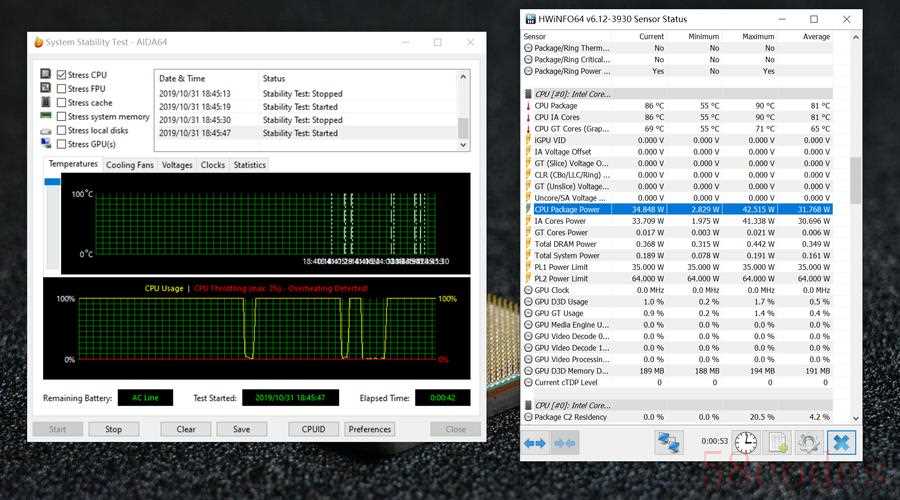Image resolution: width=900 pixels, height=500 pixels.
Task: Click the CPUID button
Action: click(313, 429)
